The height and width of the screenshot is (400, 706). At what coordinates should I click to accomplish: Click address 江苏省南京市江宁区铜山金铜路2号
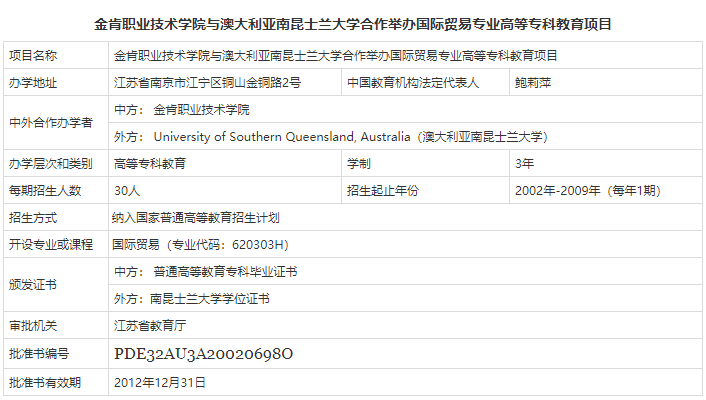point(207,82)
